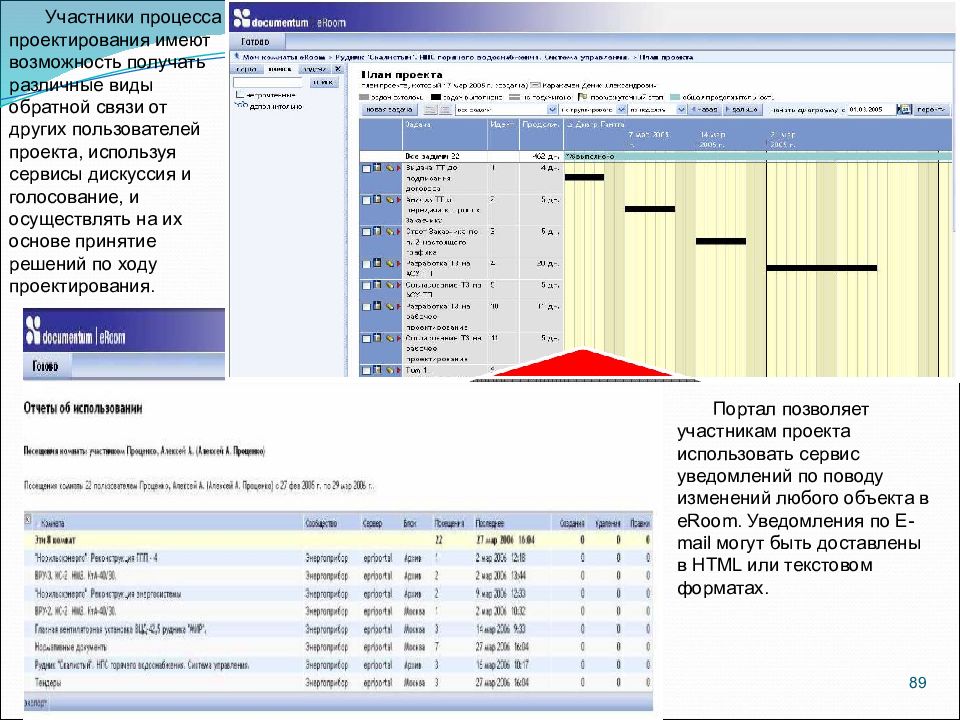This screenshot has height=720, width=960.
Task: Click Готово in the top eRoom bar
Action: pyautogui.click(x=255, y=42)
